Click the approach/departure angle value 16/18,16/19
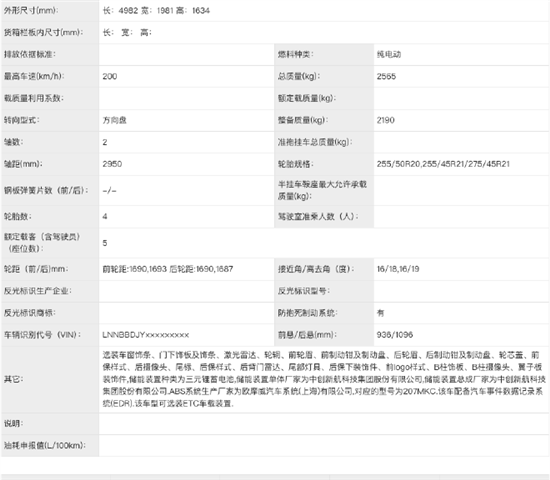The width and height of the screenshot is (550, 480). (398, 269)
